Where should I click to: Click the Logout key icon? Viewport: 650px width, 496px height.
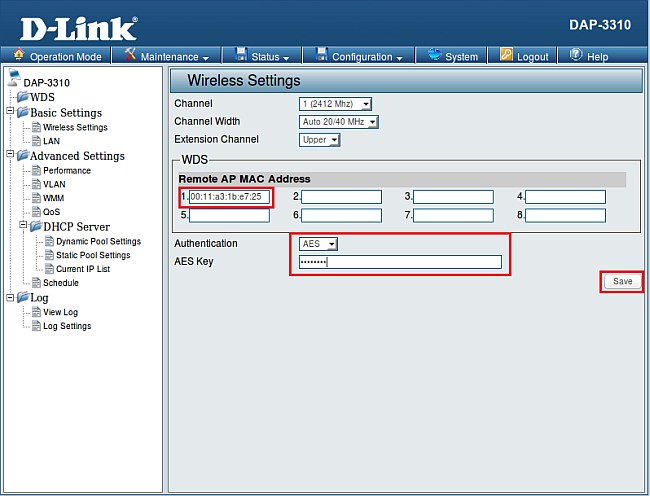(x=506, y=56)
